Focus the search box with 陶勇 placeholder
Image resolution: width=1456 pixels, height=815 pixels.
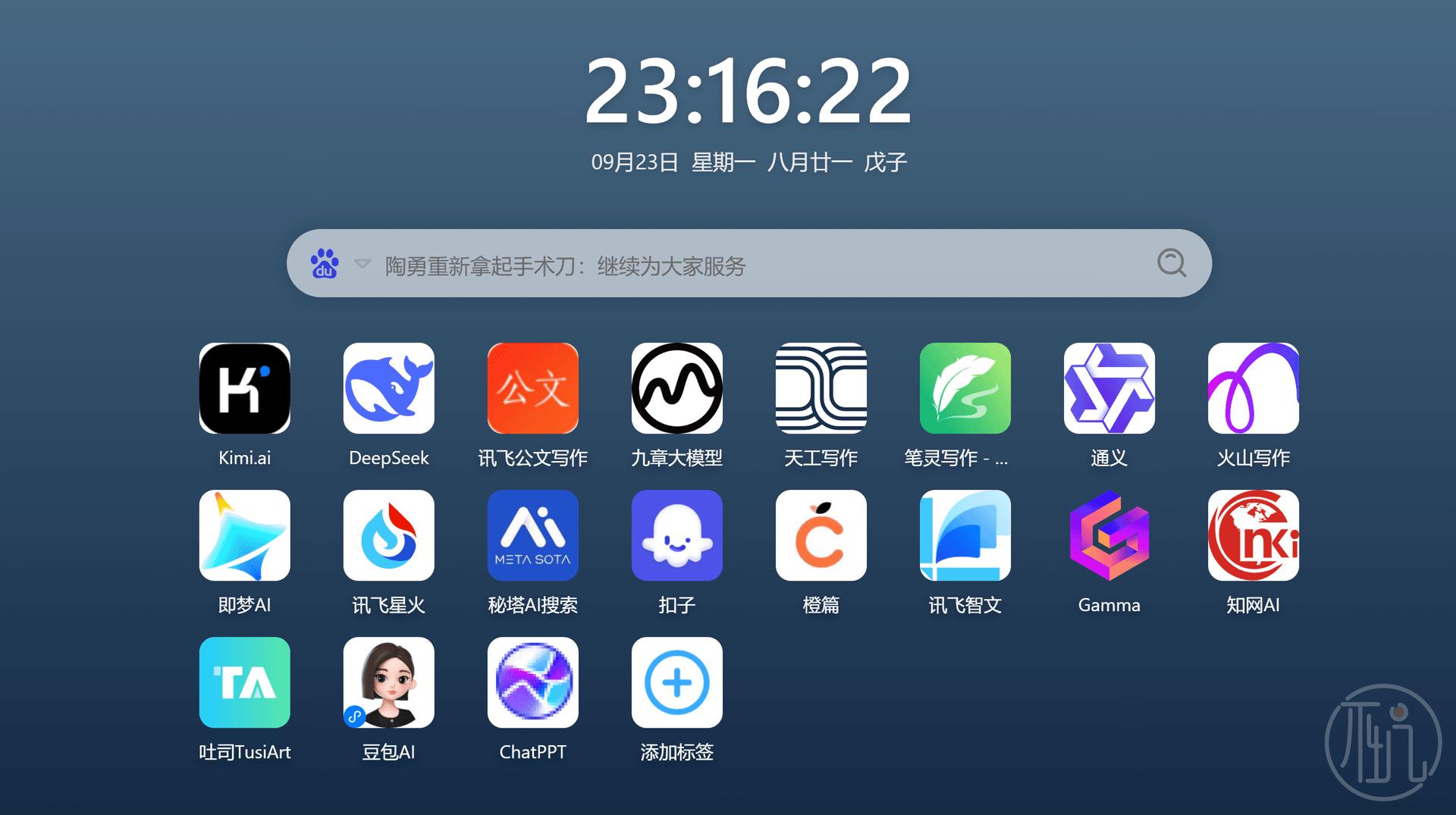(x=749, y=263)
